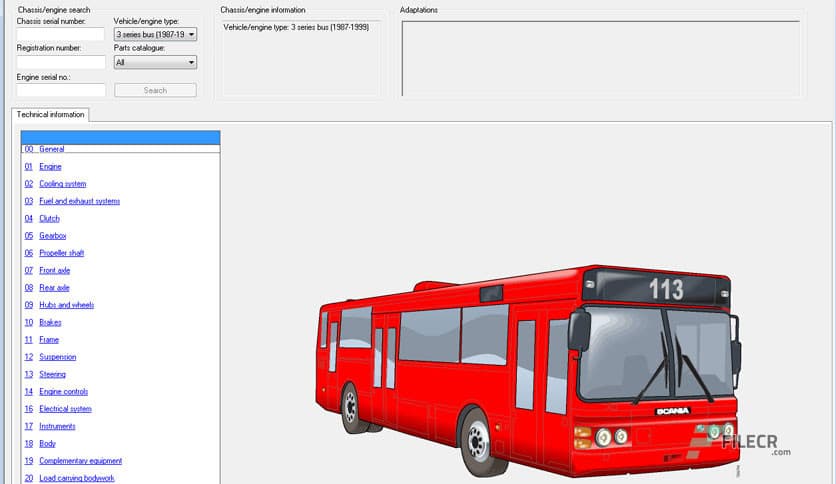Click the Engine serial no. field
This screenshot has height=484, width=836.
61,90
